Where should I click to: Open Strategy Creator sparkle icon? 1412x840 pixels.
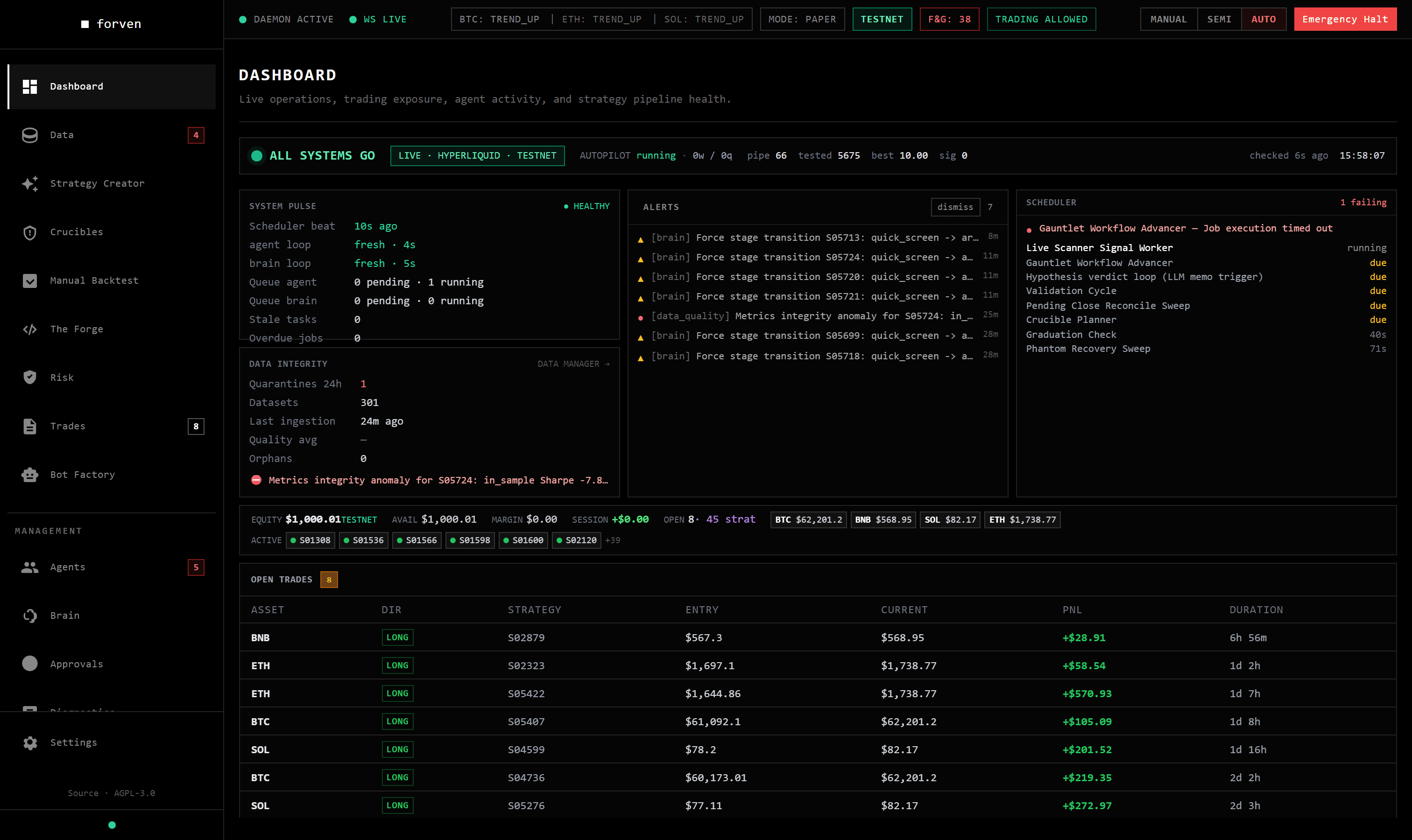pyautogui.click(x=29, y=183)
